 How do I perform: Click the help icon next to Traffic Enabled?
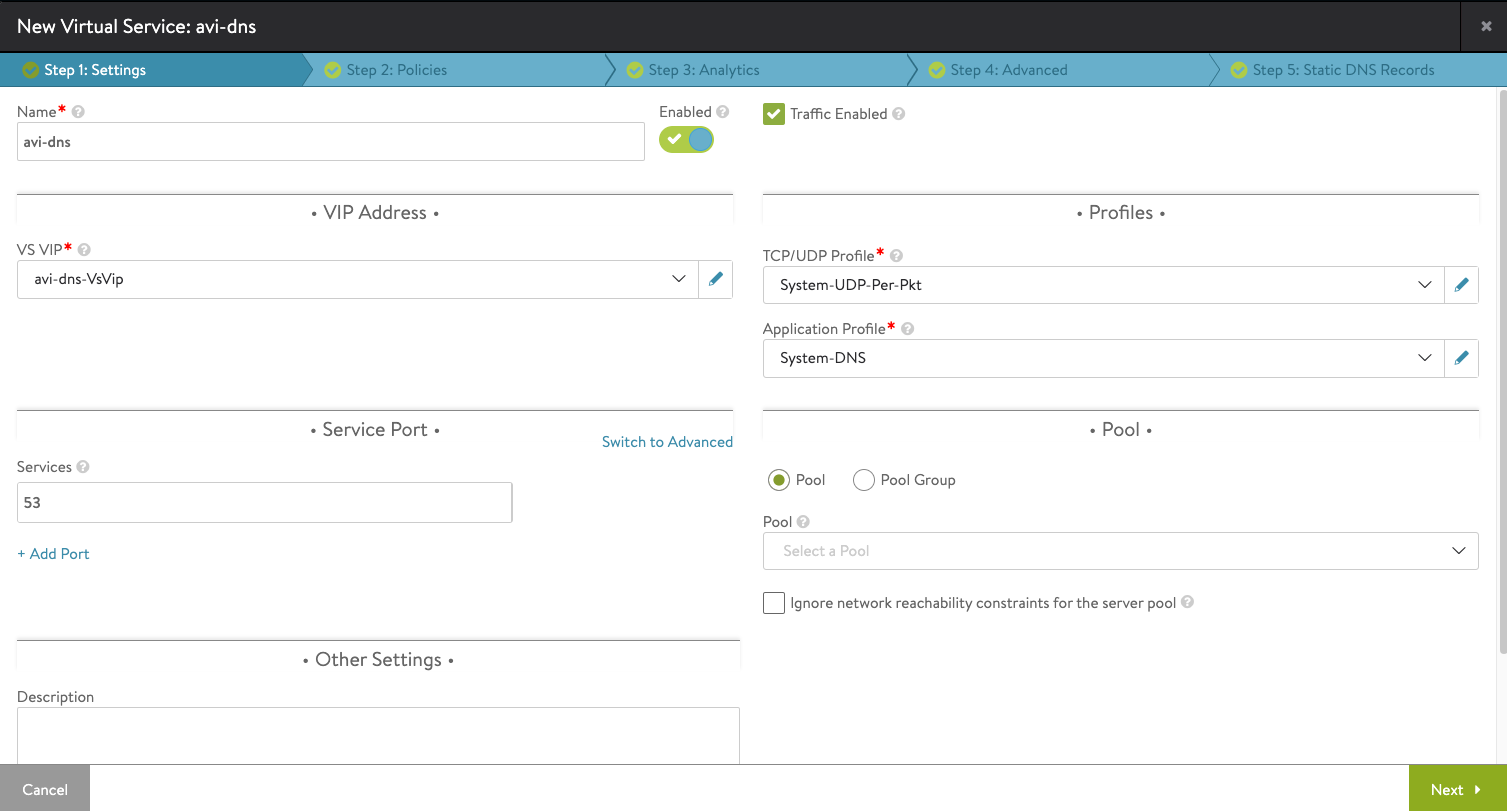[898, 114]
